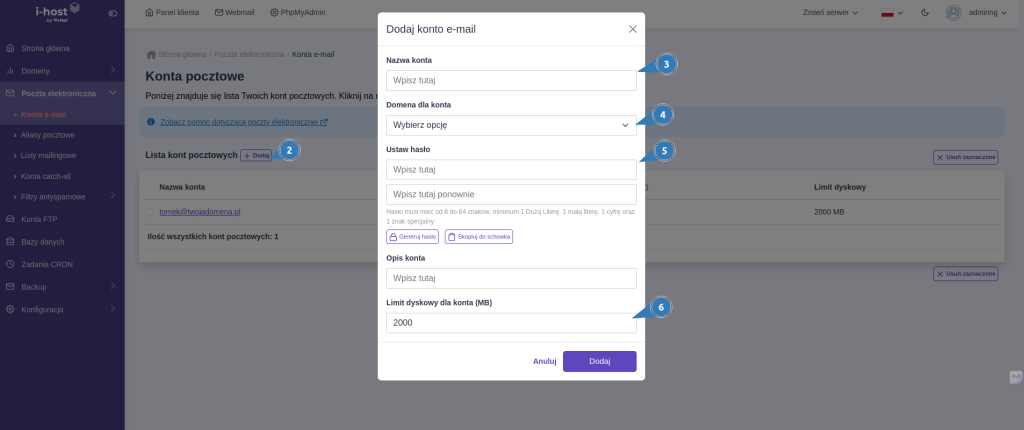Focus the Nazwa konta input field

[511, 80]
